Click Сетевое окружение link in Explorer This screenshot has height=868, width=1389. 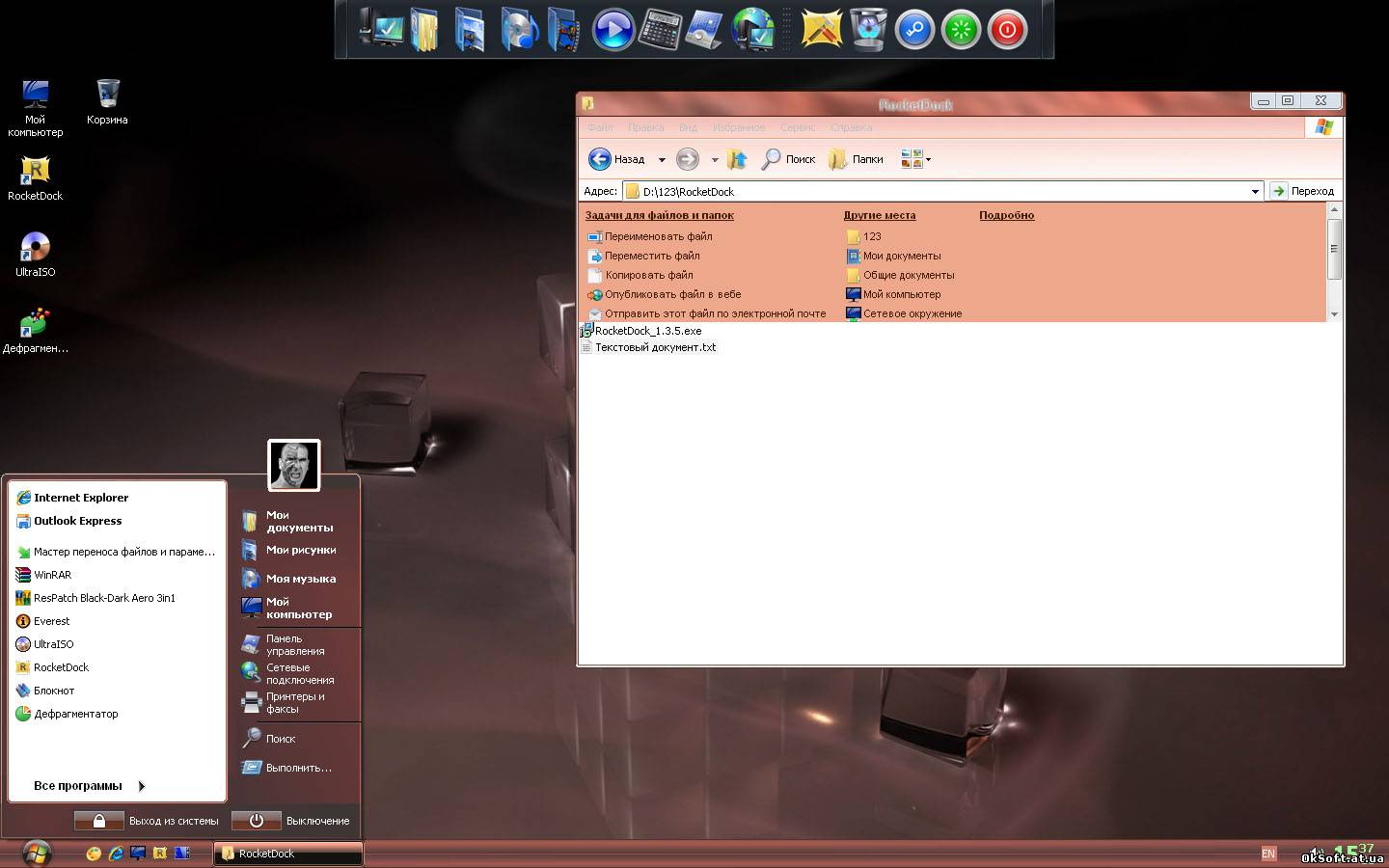[x=904, y=313]
